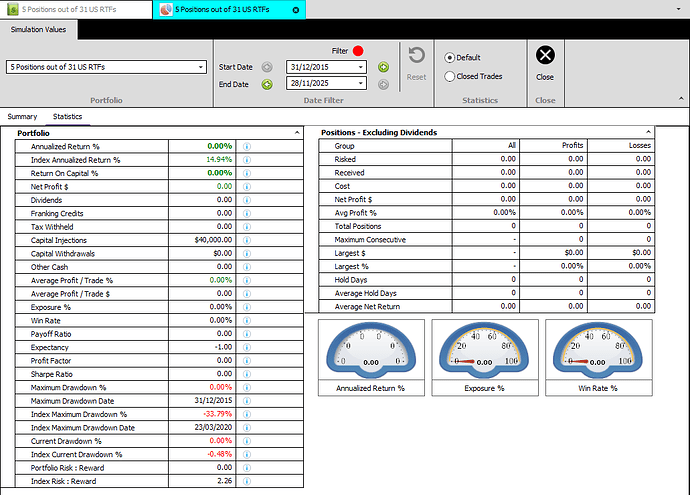Open the Portfolio selection dropdown

click(201, 67)
